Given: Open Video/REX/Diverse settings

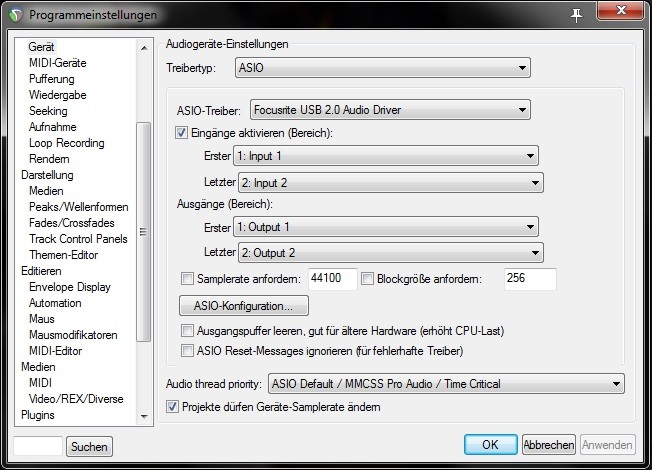Looking at the screenshot, I should coord(76,399).
